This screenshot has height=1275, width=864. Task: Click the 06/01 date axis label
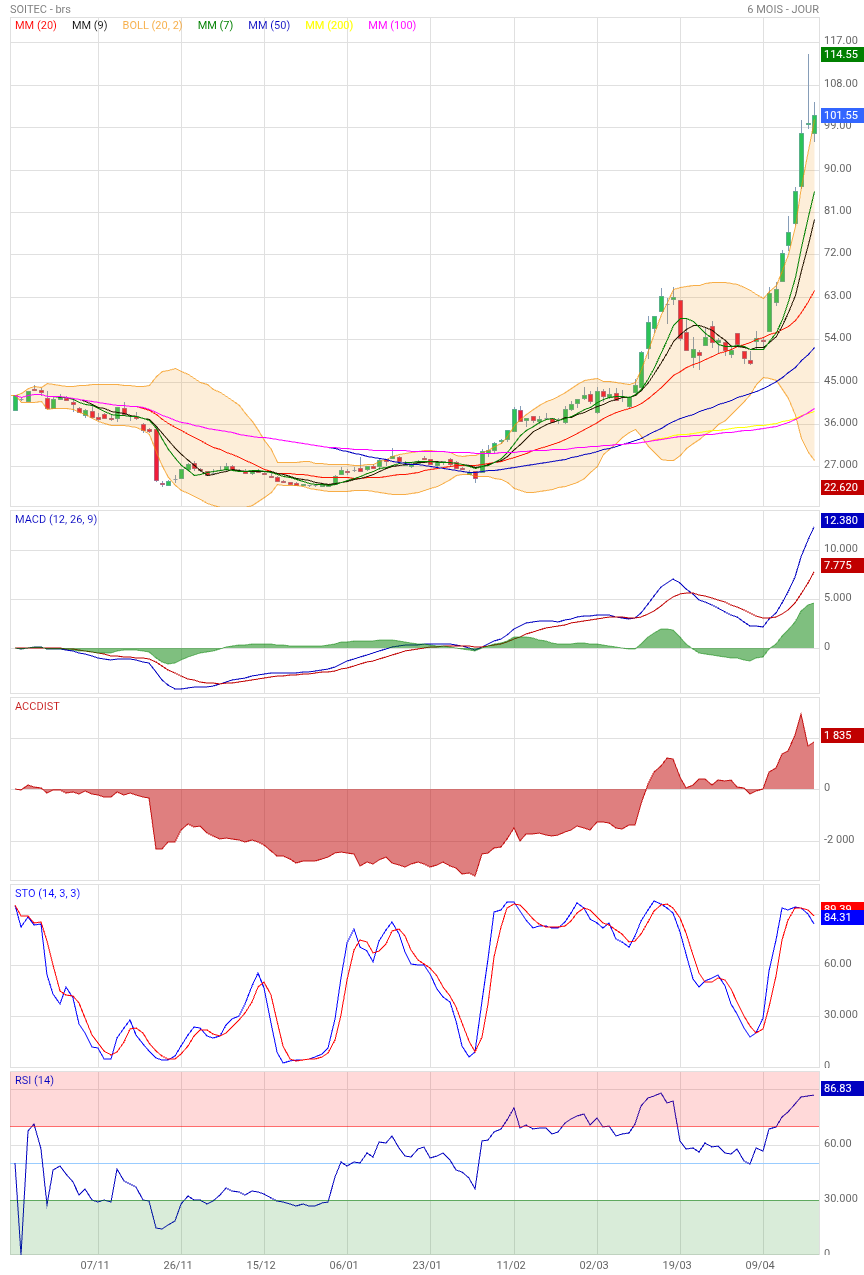pos(344,1265)
